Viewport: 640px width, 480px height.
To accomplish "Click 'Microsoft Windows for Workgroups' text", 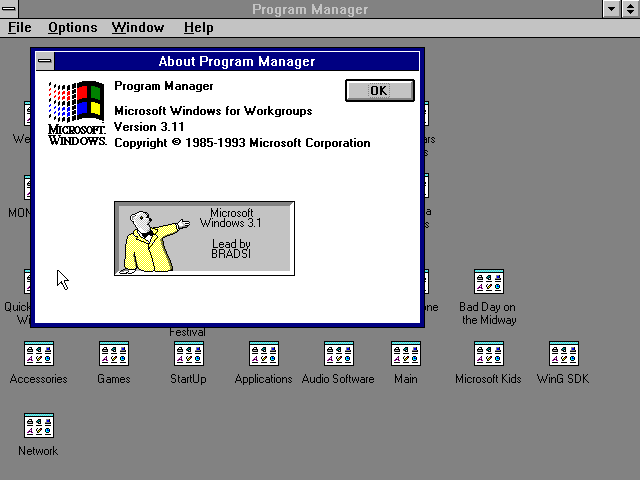I will [213, 111].
